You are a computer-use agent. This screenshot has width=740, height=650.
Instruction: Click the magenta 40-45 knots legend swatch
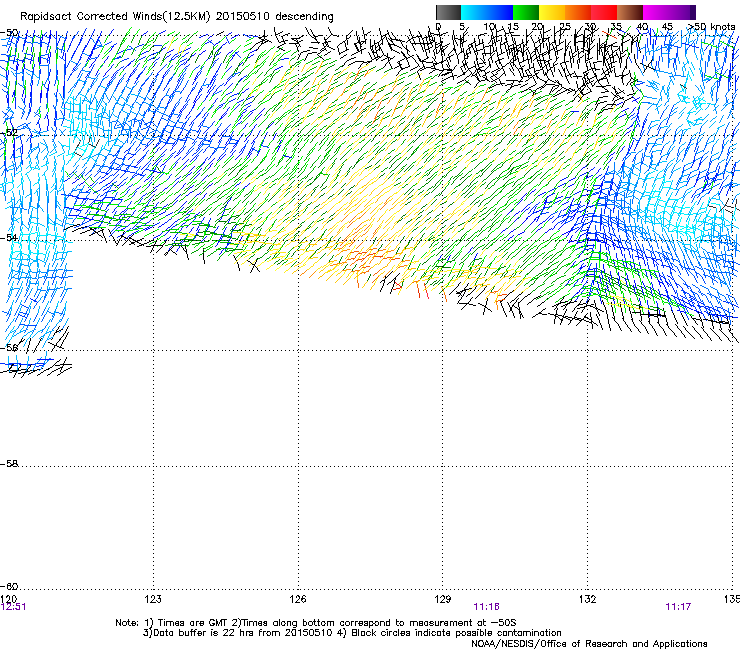point(656,12)
